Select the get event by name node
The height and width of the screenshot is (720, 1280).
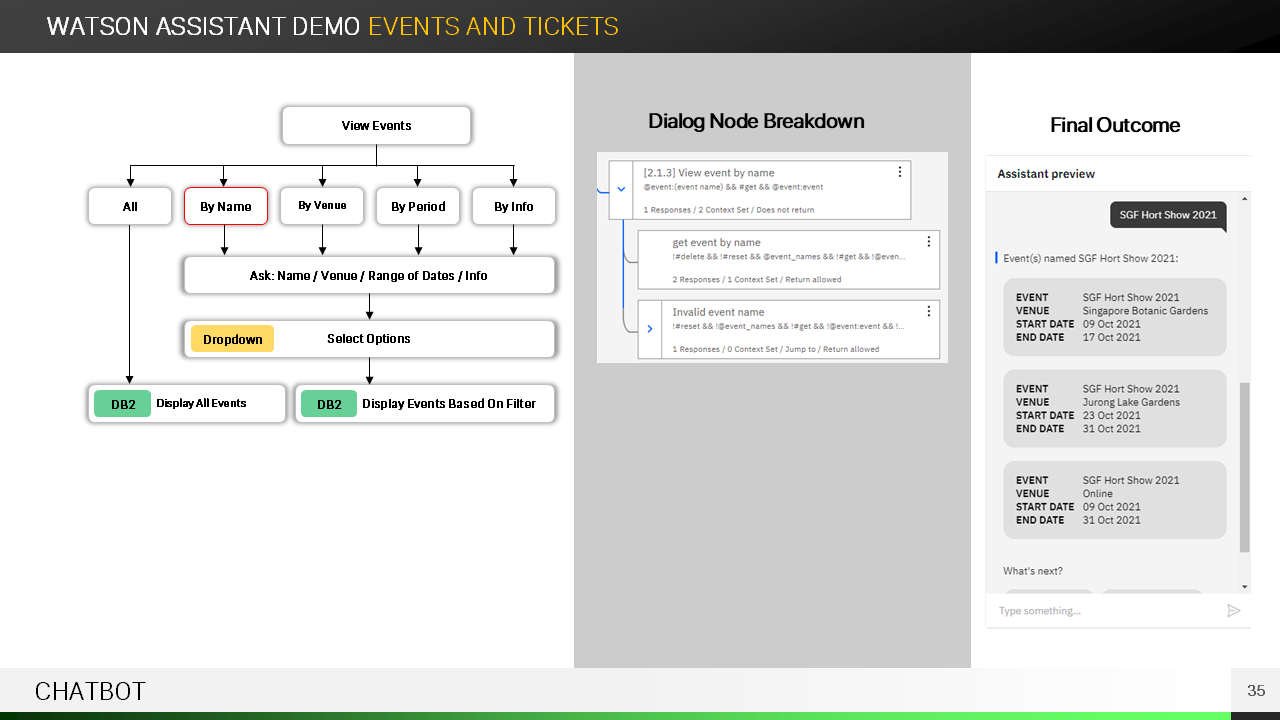(x=780, y=260)
